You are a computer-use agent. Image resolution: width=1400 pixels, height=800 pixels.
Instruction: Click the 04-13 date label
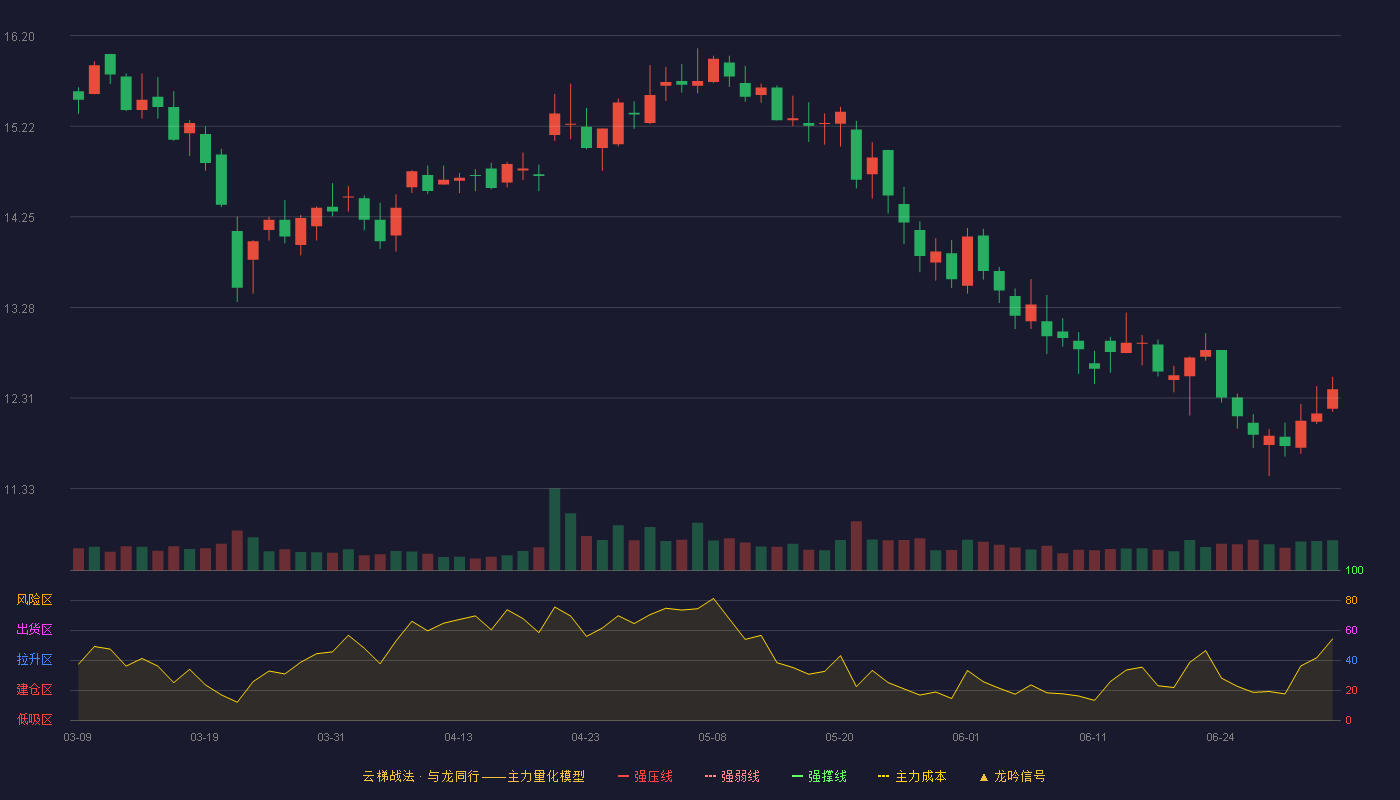click(x=458, y=737)
